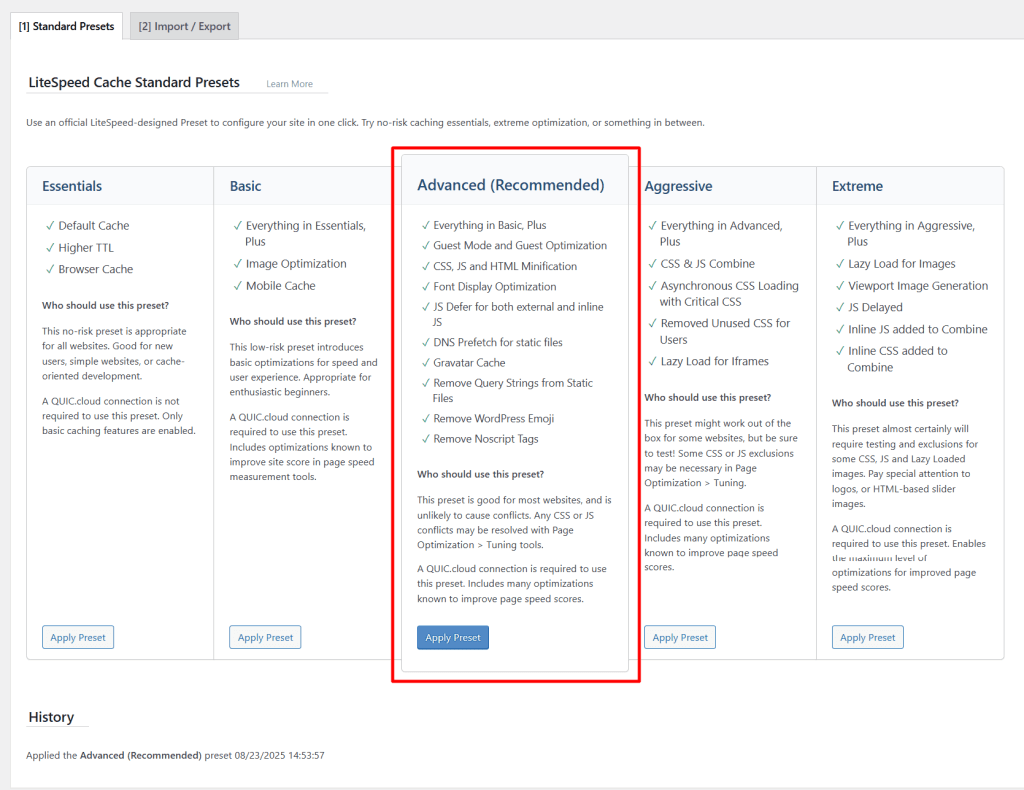Apply the Advanced (Recommended) preset
The height and width of the screenshot is (790, 1024).
point(453,637)
